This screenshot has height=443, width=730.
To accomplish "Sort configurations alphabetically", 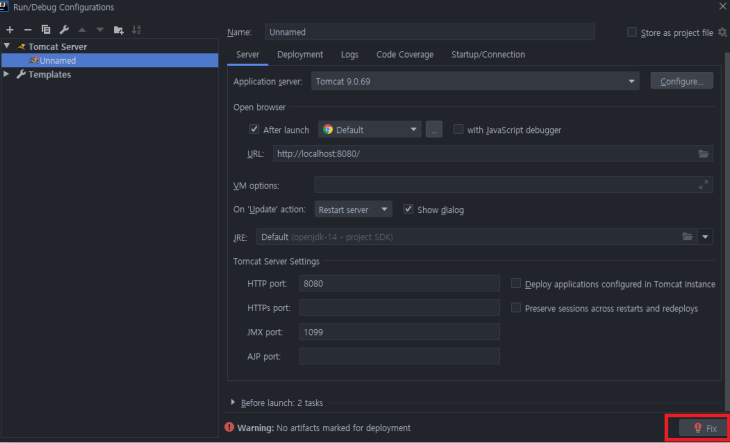I will (136, 30).
